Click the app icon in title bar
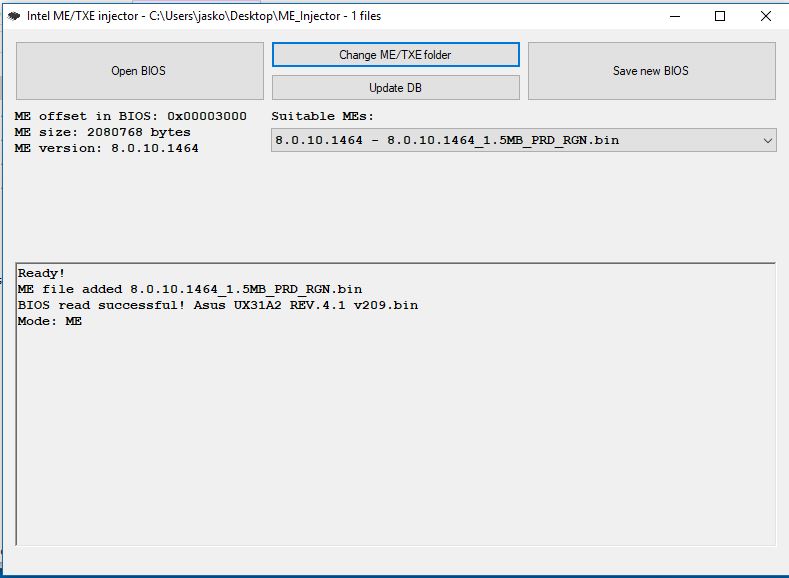Image resolution: width=789 pixels, height=578 pixels. point(14,16)
